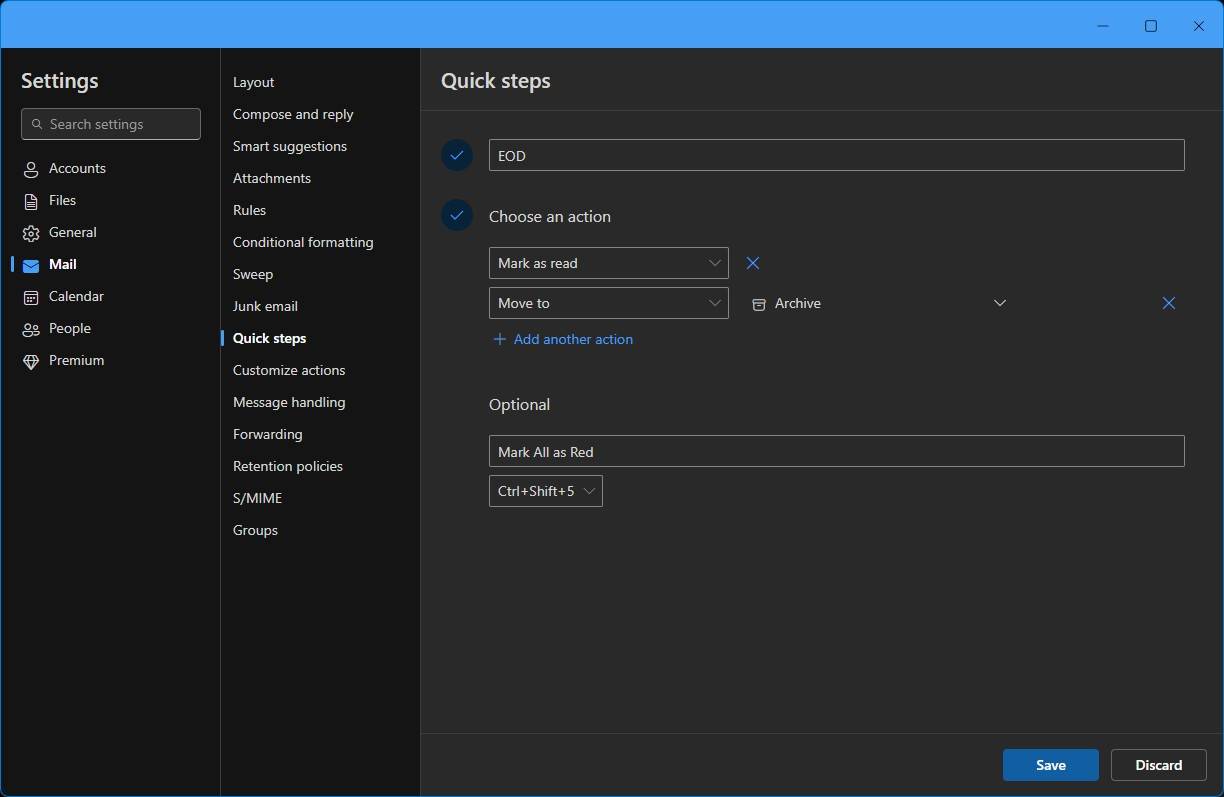Open the Ctrl+Shift+5 shortcut dropdown
1224x797 pixels.
tap(545, 491)
